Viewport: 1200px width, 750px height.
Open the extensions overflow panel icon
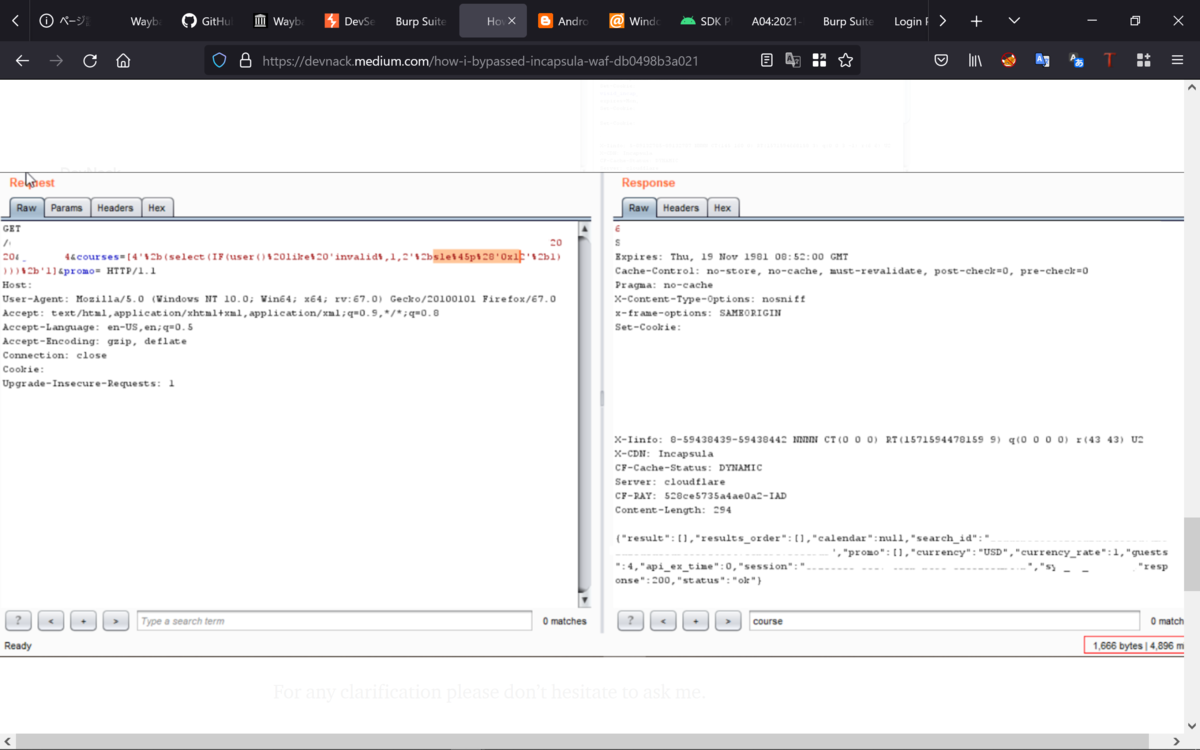point(1143,61)
